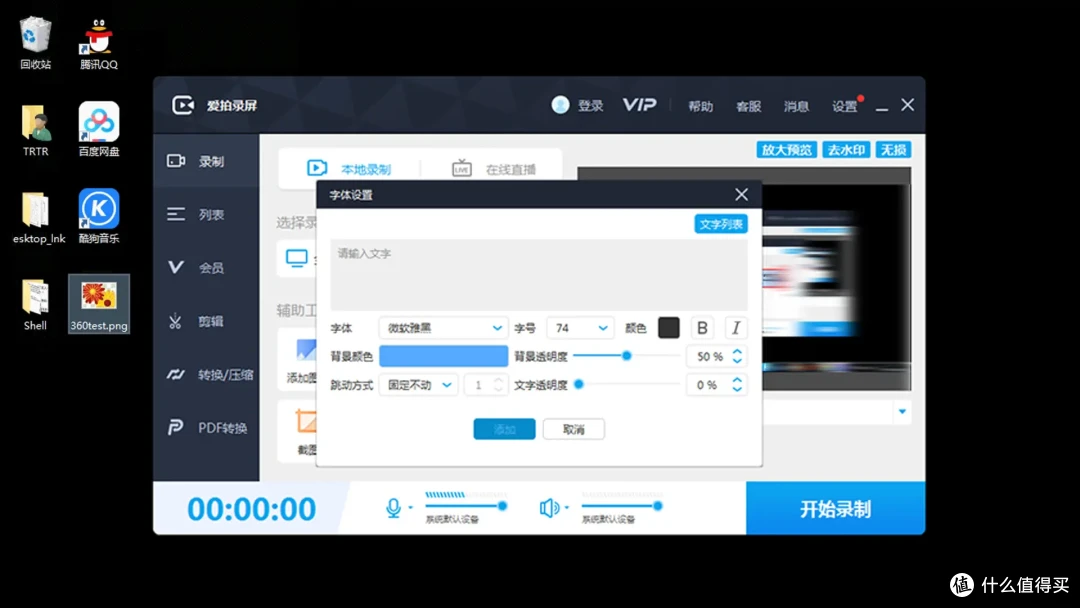Decrease the 背景透明度 percentage stepper
This screenshot has height=608, width=1080.
click(x=737, y=361)
